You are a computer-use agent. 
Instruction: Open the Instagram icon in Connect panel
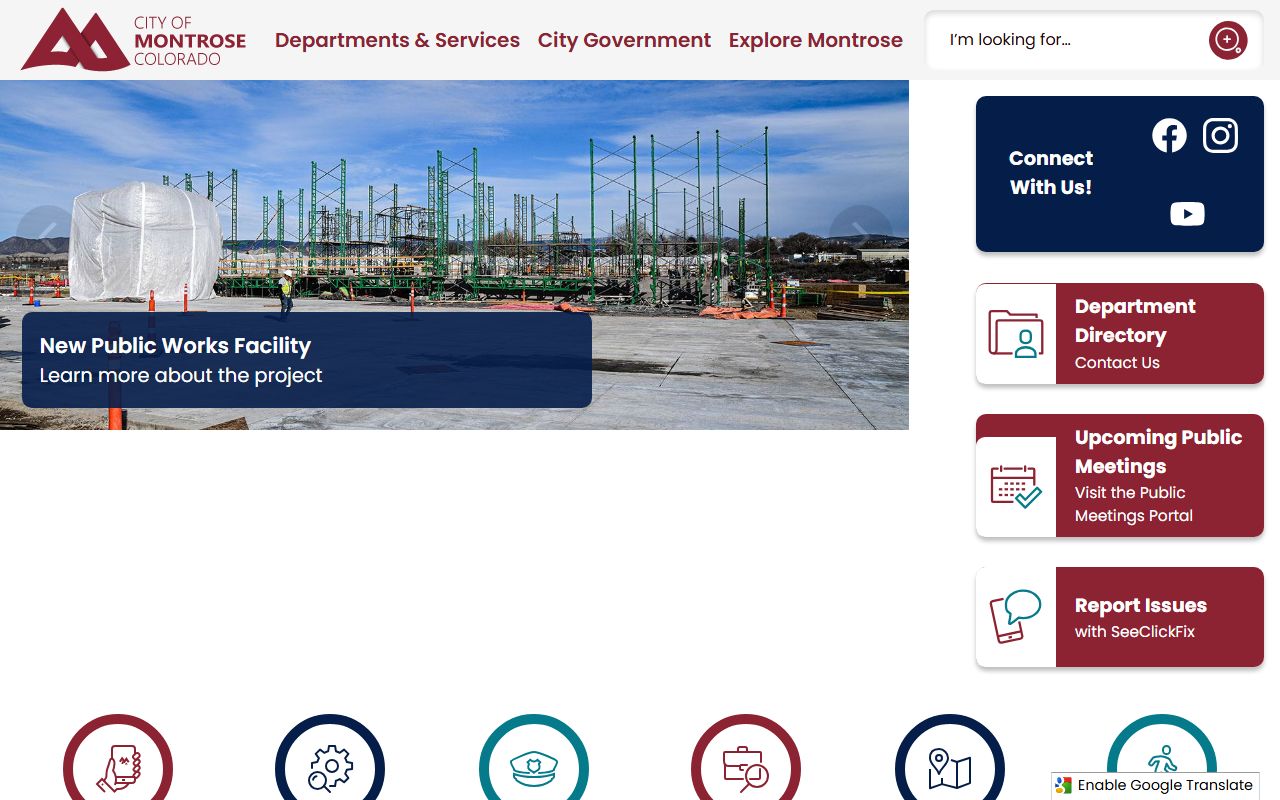[x=1220, y=135]
